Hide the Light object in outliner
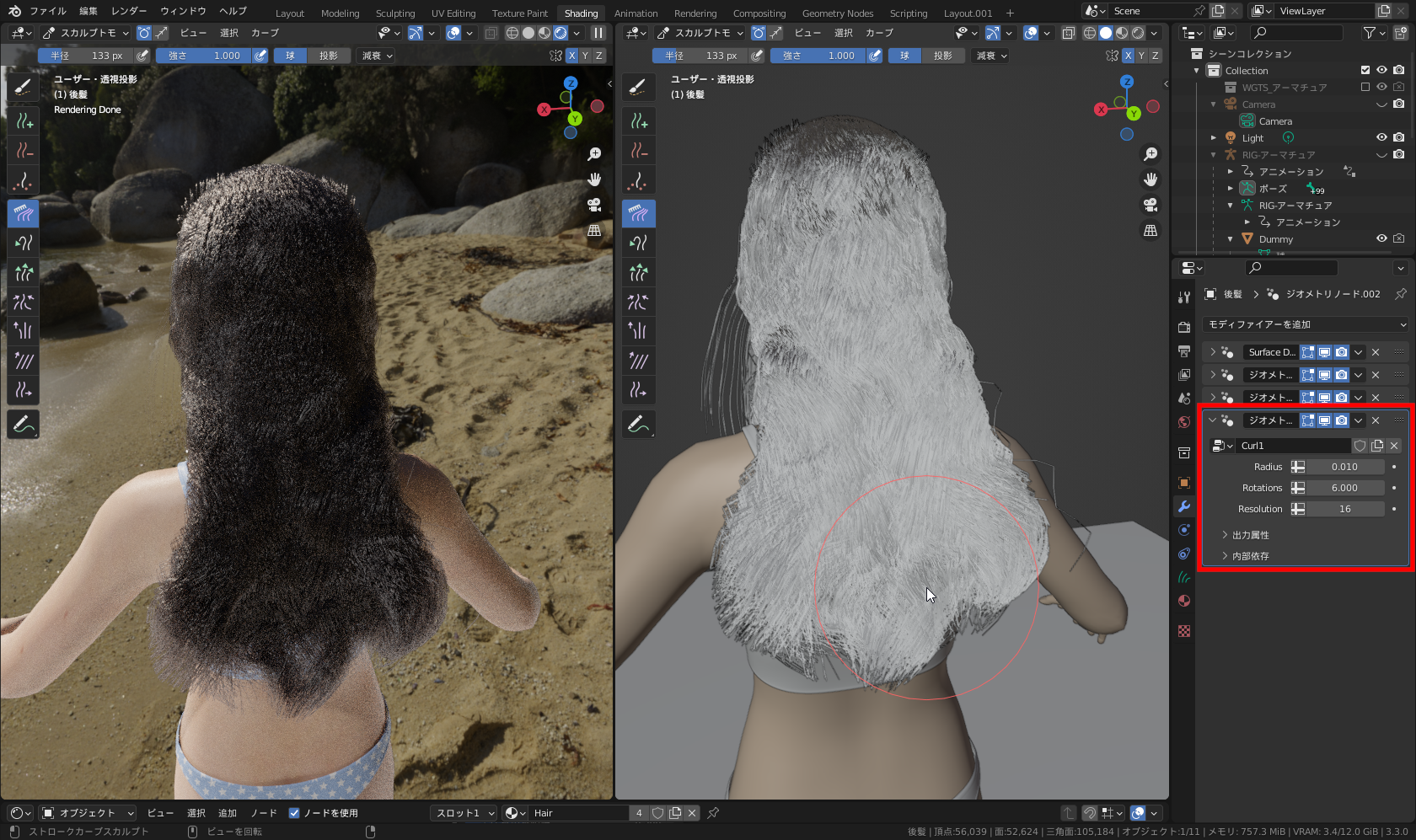 tap(1381, 137)
